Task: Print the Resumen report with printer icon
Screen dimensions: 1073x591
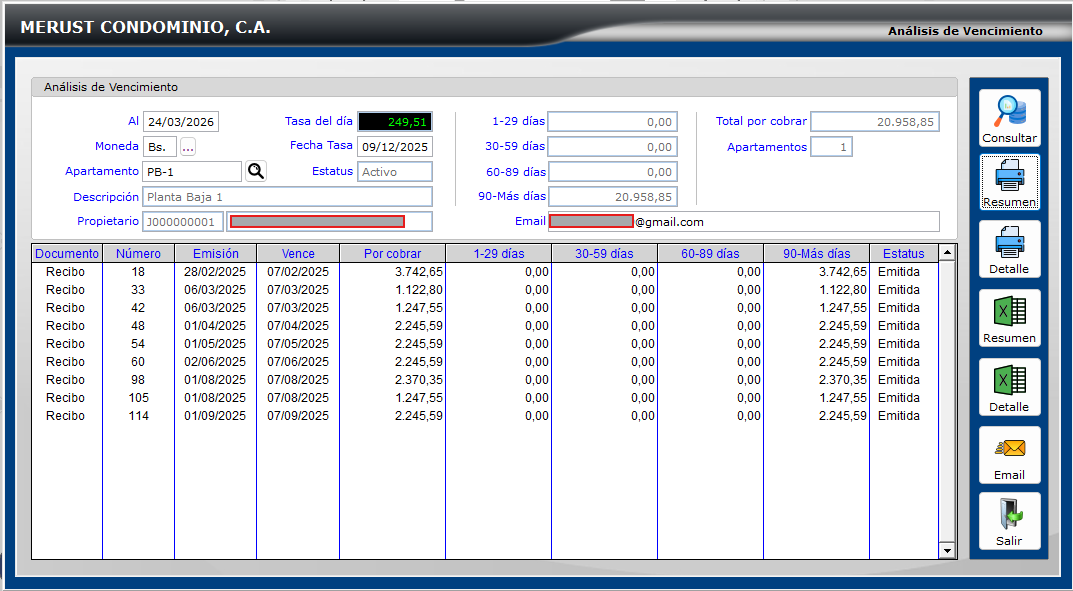Action: [1009, 182]
